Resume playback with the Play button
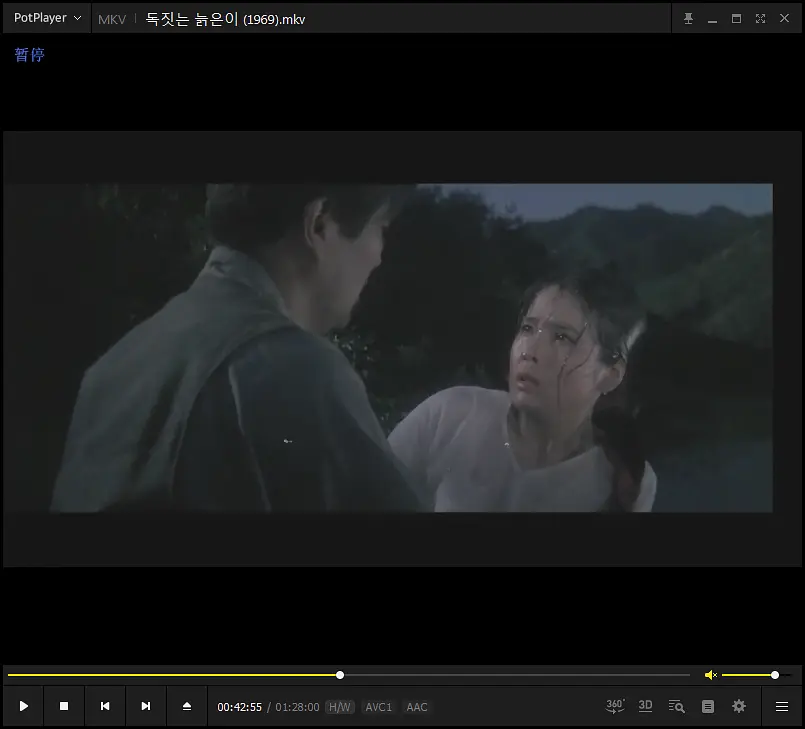The image size is (805, 729). coord(23,706)
